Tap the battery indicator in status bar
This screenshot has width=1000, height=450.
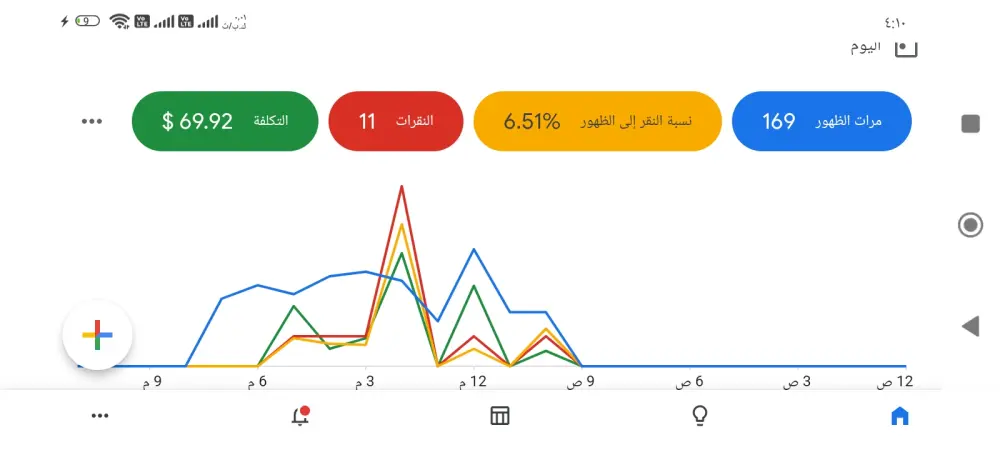click(x=87, y=21)
